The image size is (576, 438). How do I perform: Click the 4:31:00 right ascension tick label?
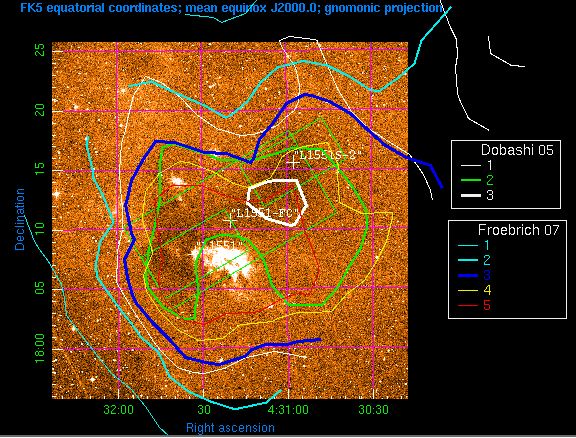pos(288,409)
